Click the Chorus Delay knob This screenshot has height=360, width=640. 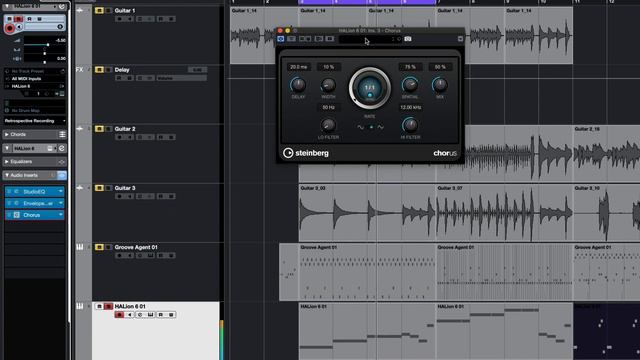298,85
